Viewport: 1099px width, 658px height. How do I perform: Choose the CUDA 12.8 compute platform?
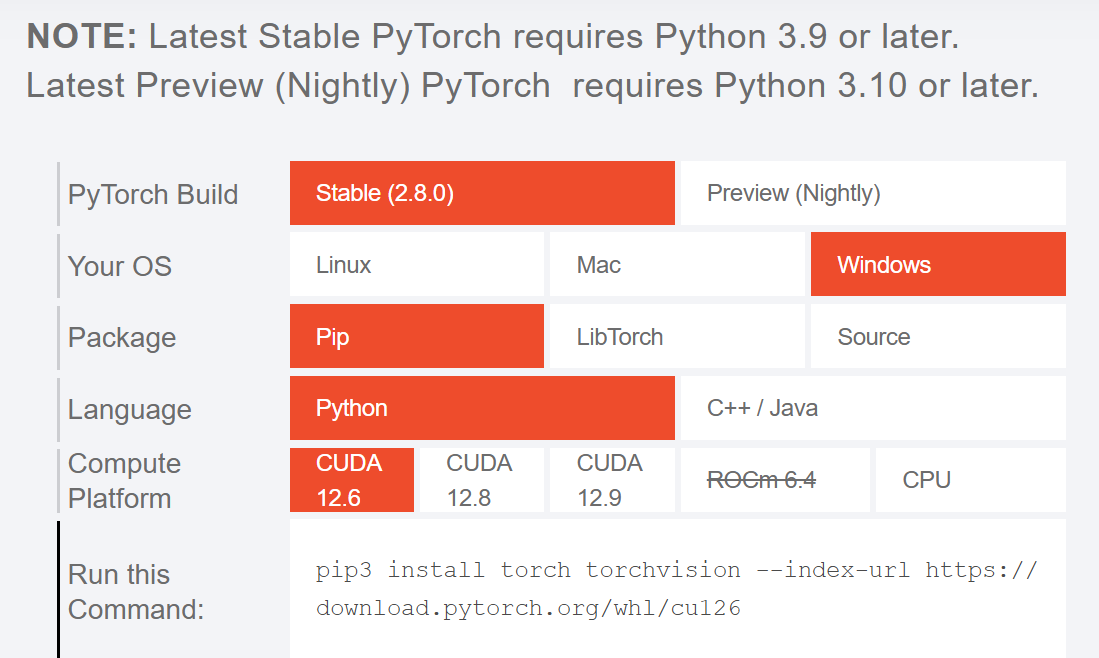480,480
